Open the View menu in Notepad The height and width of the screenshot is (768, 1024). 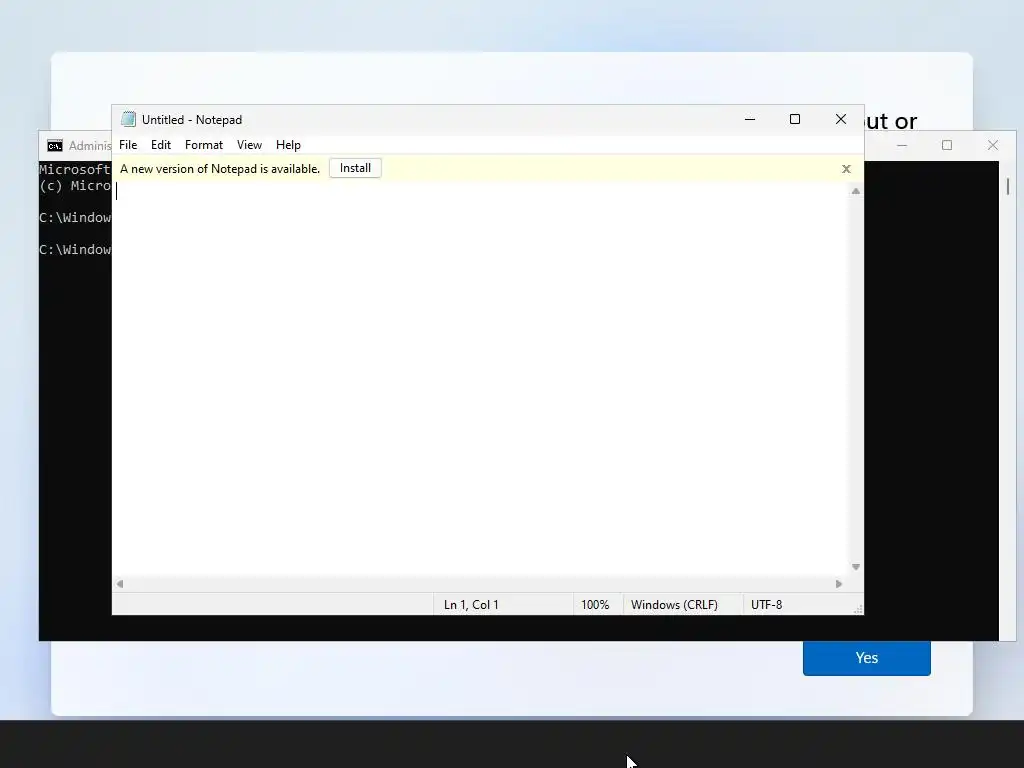(249, 145)
